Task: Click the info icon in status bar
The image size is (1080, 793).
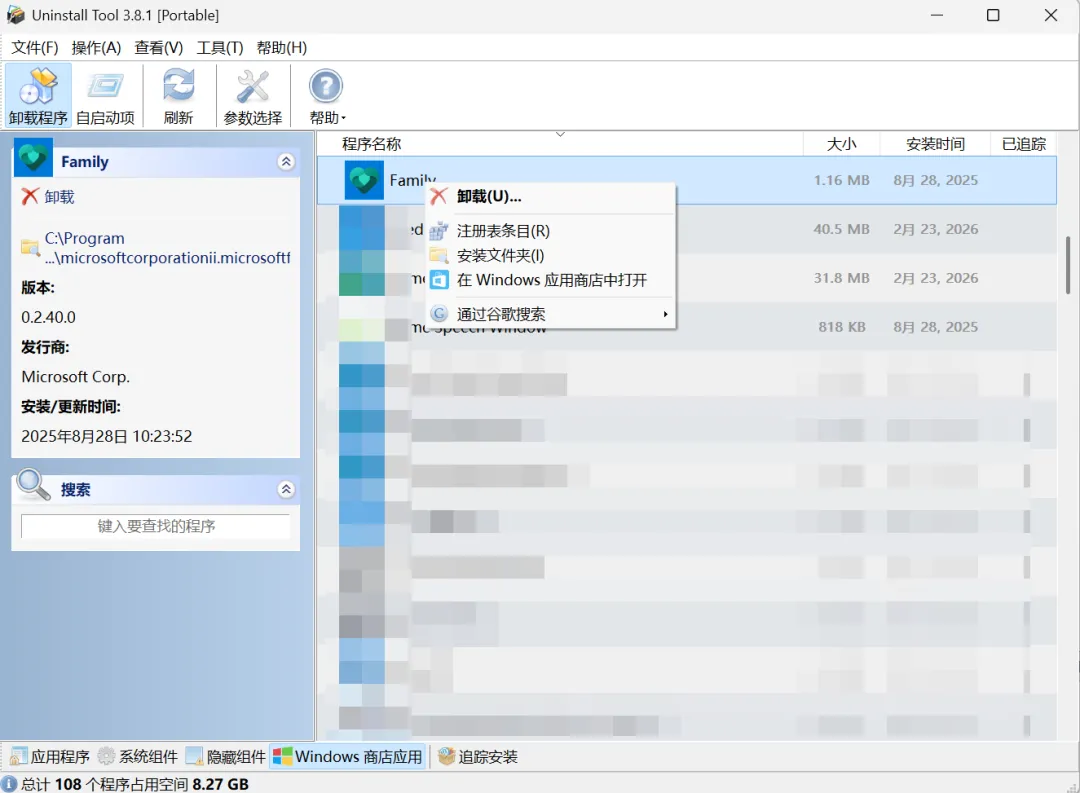Action: (10, 784)
